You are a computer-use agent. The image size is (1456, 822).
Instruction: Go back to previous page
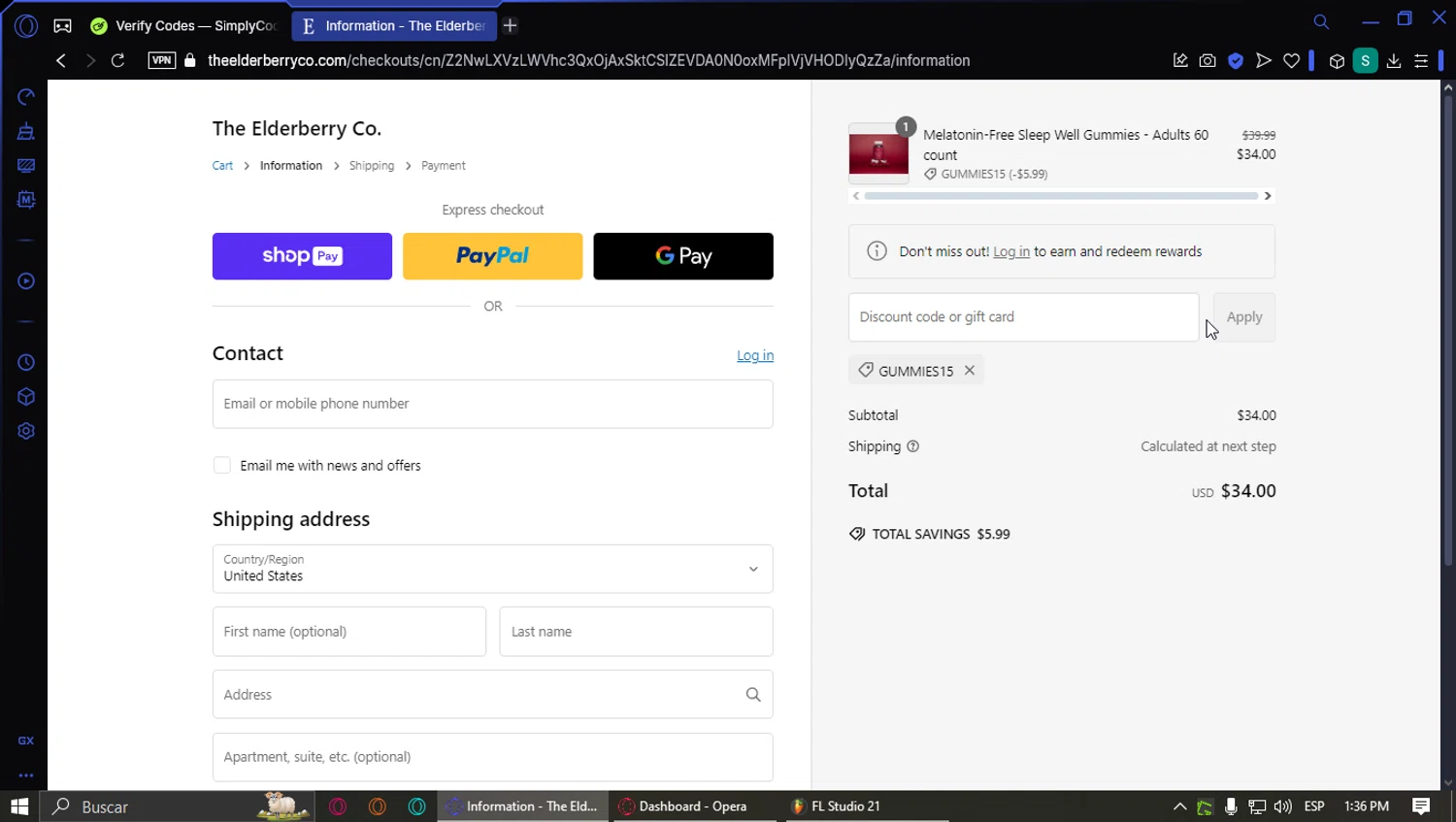point(61,60)
